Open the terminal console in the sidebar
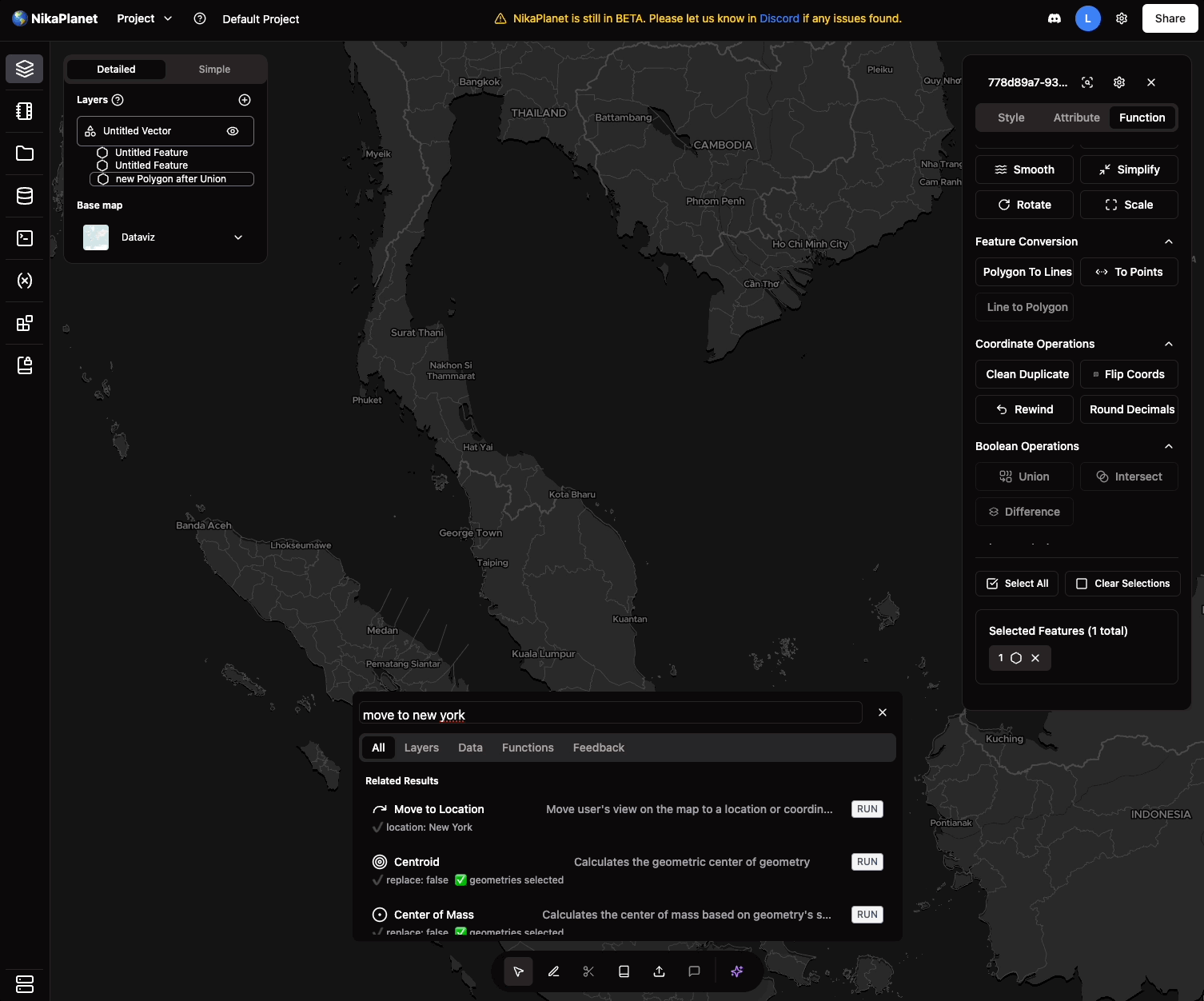Image resolution: width=1204 pixels, height=1001 pixels. coord(25,238)
